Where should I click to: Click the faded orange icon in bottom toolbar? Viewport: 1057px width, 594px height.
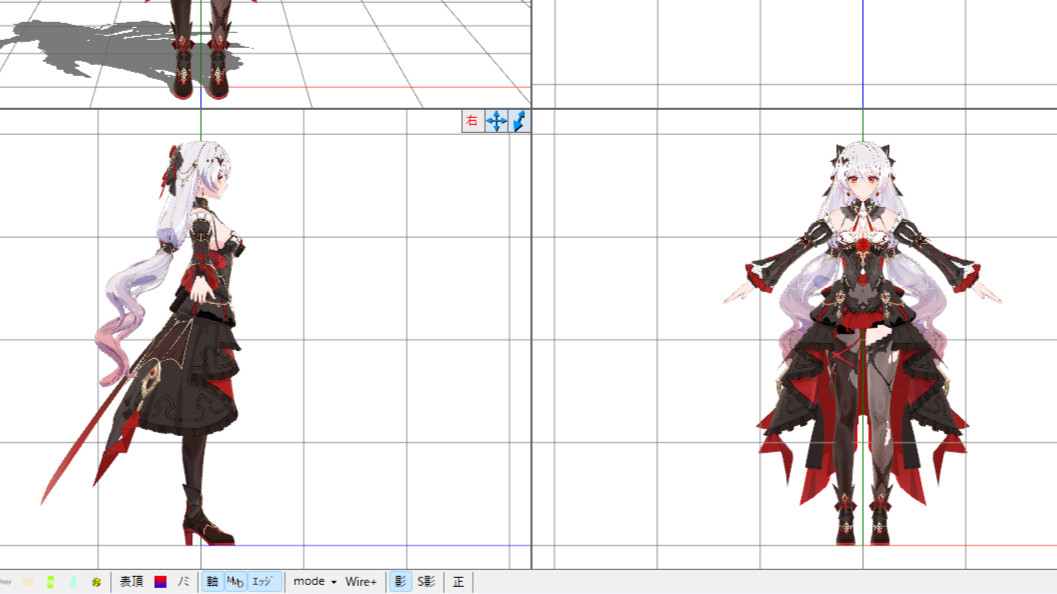pyautogui.click(x=27, y=581)
